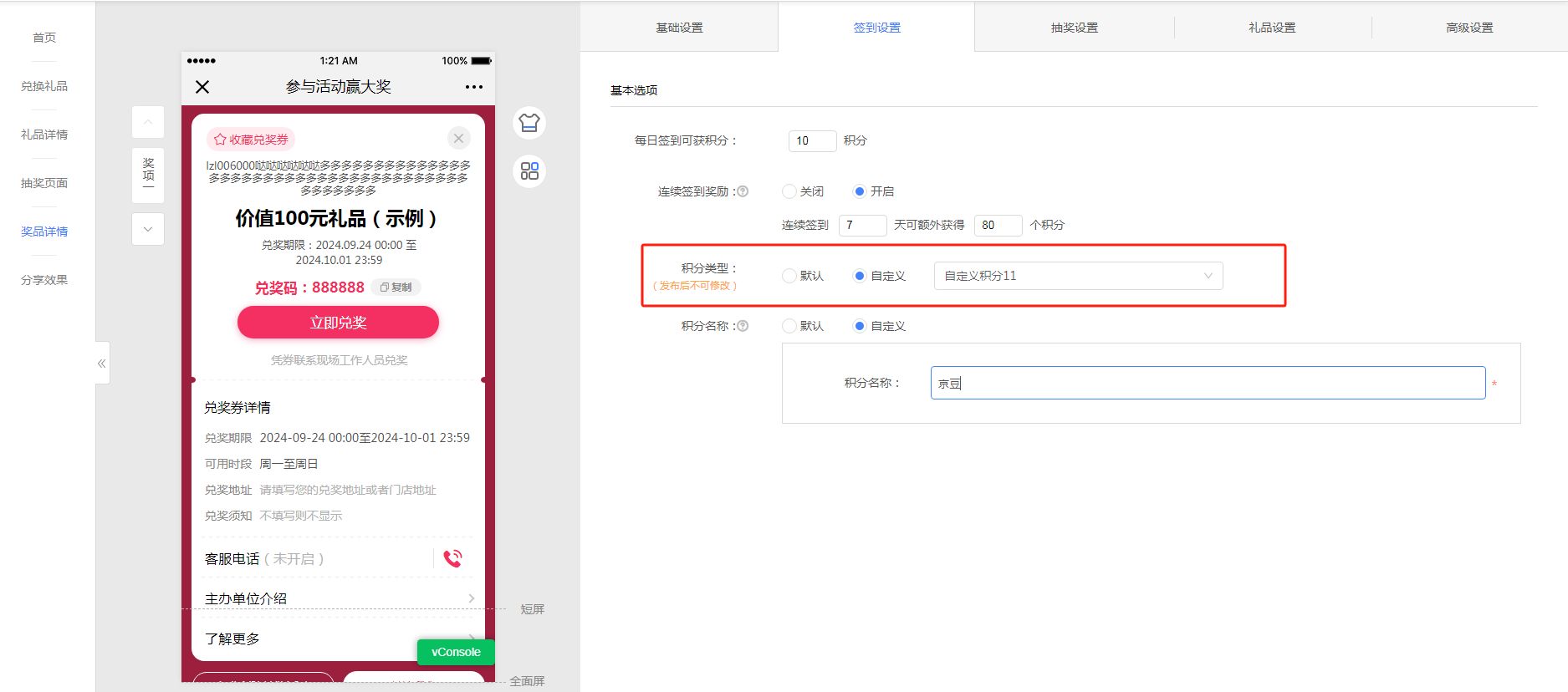Copy the redeem code with 复制
Screen dimensions: 1568x692
(396, 287)
